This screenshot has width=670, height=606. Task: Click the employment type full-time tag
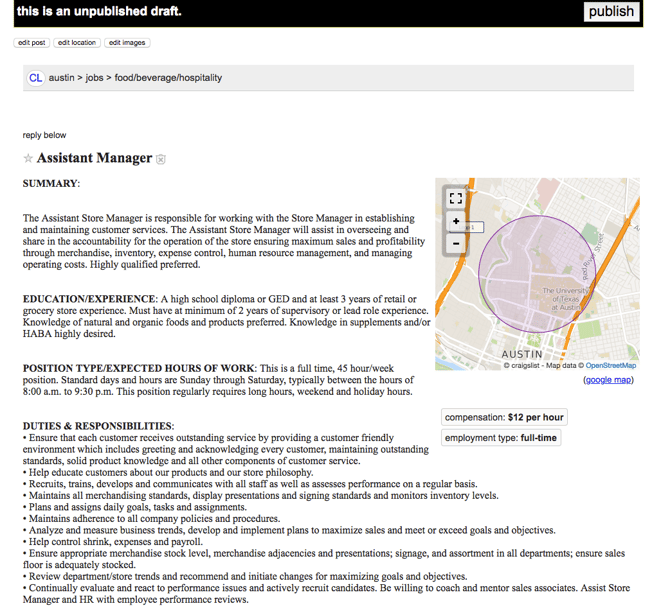click(501, 438)
